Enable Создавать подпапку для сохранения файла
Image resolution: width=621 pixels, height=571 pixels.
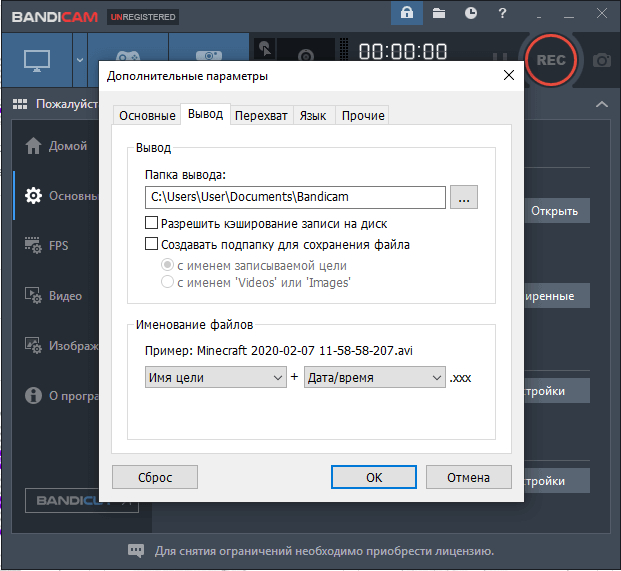pos(152,244)
